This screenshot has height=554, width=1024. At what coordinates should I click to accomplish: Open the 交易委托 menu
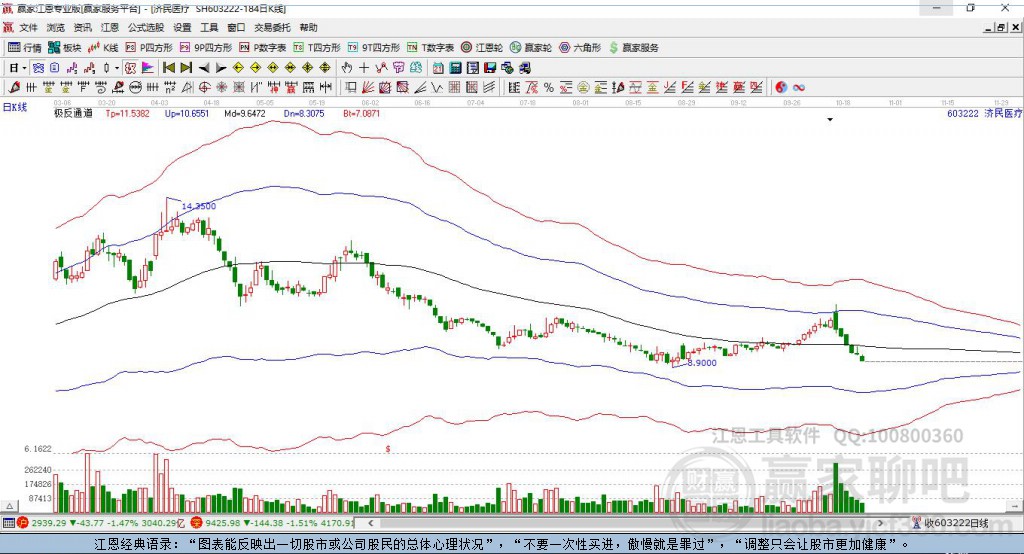[272, 27]
